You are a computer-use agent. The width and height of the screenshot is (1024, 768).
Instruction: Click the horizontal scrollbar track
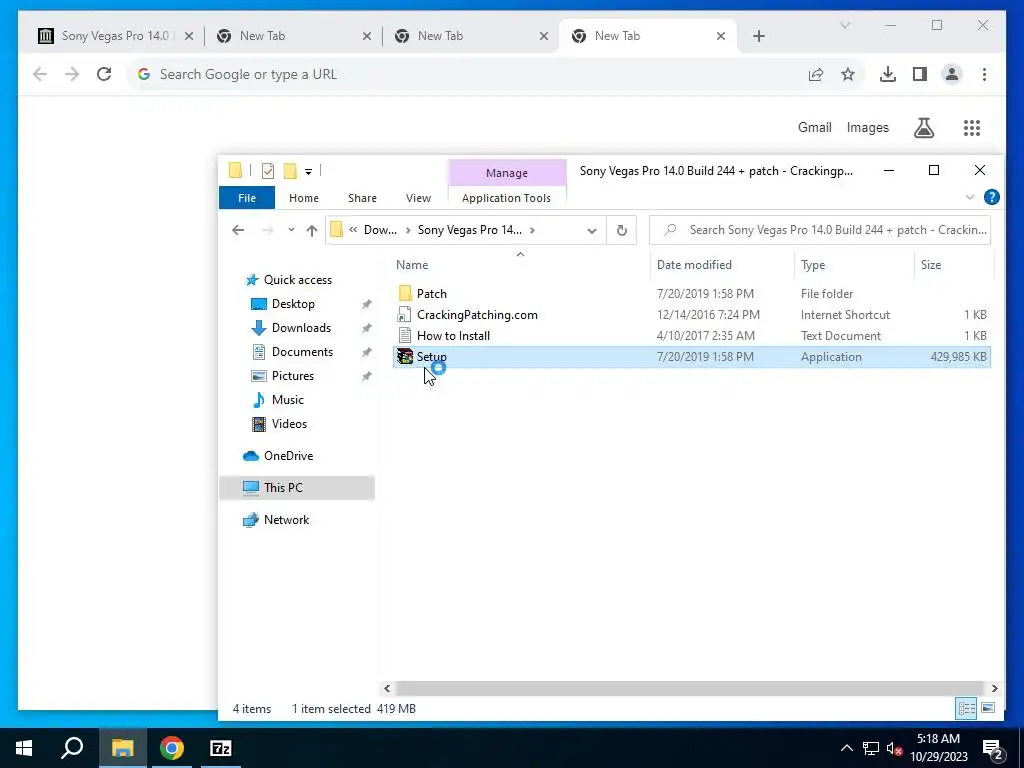[x=689, y=688]
